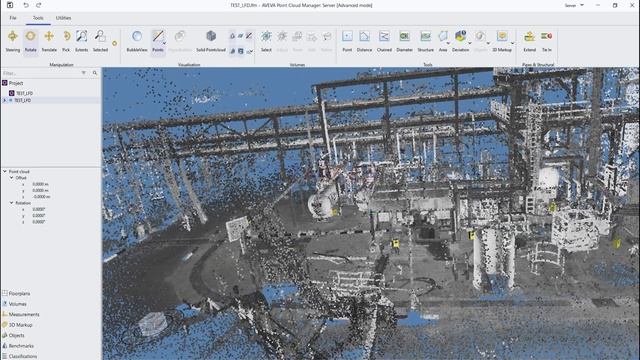This screenshot has height=360, width=640.
Task: Start a Diameter measurement
Action: (404, 41)
